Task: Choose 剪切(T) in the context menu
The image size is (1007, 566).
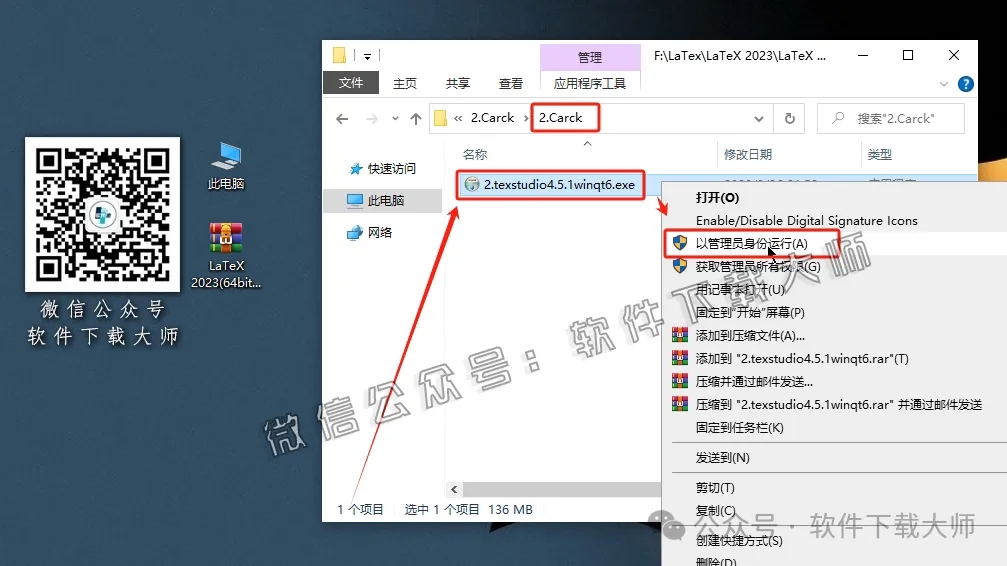Action: click(715, 488)
